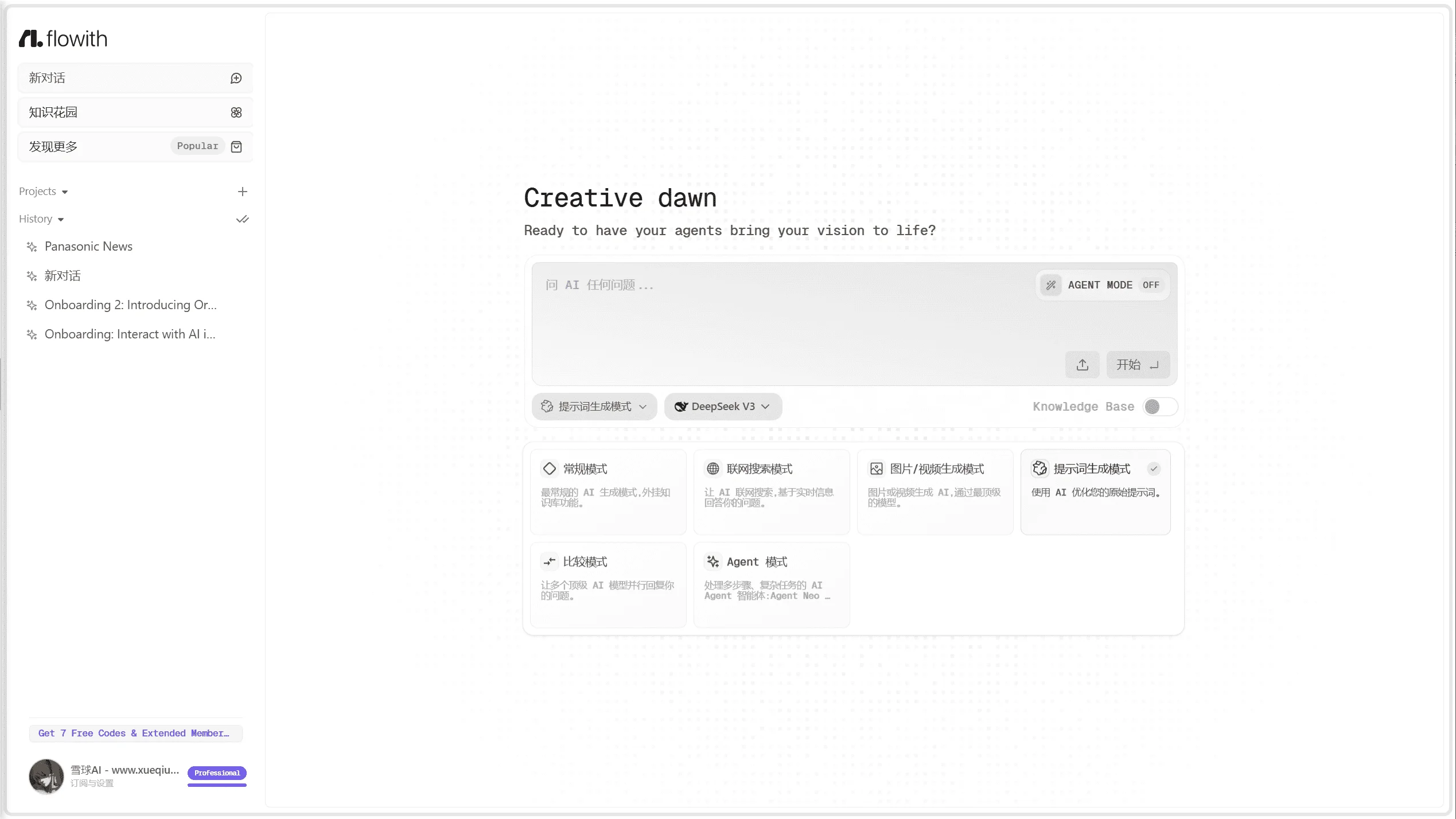This screenshot has height=819, width=1456.
Task: Open the DeepSeek V3 model dropdown
Action: point(723,407)
